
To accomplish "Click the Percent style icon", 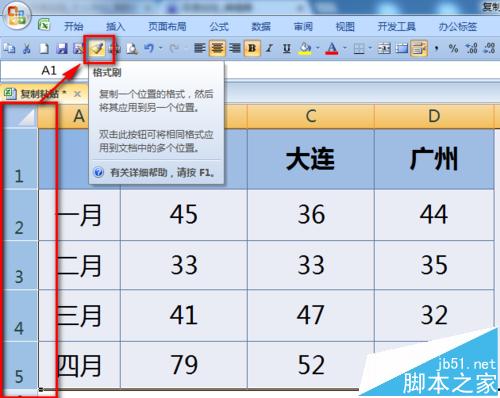I will pos(453,49).
